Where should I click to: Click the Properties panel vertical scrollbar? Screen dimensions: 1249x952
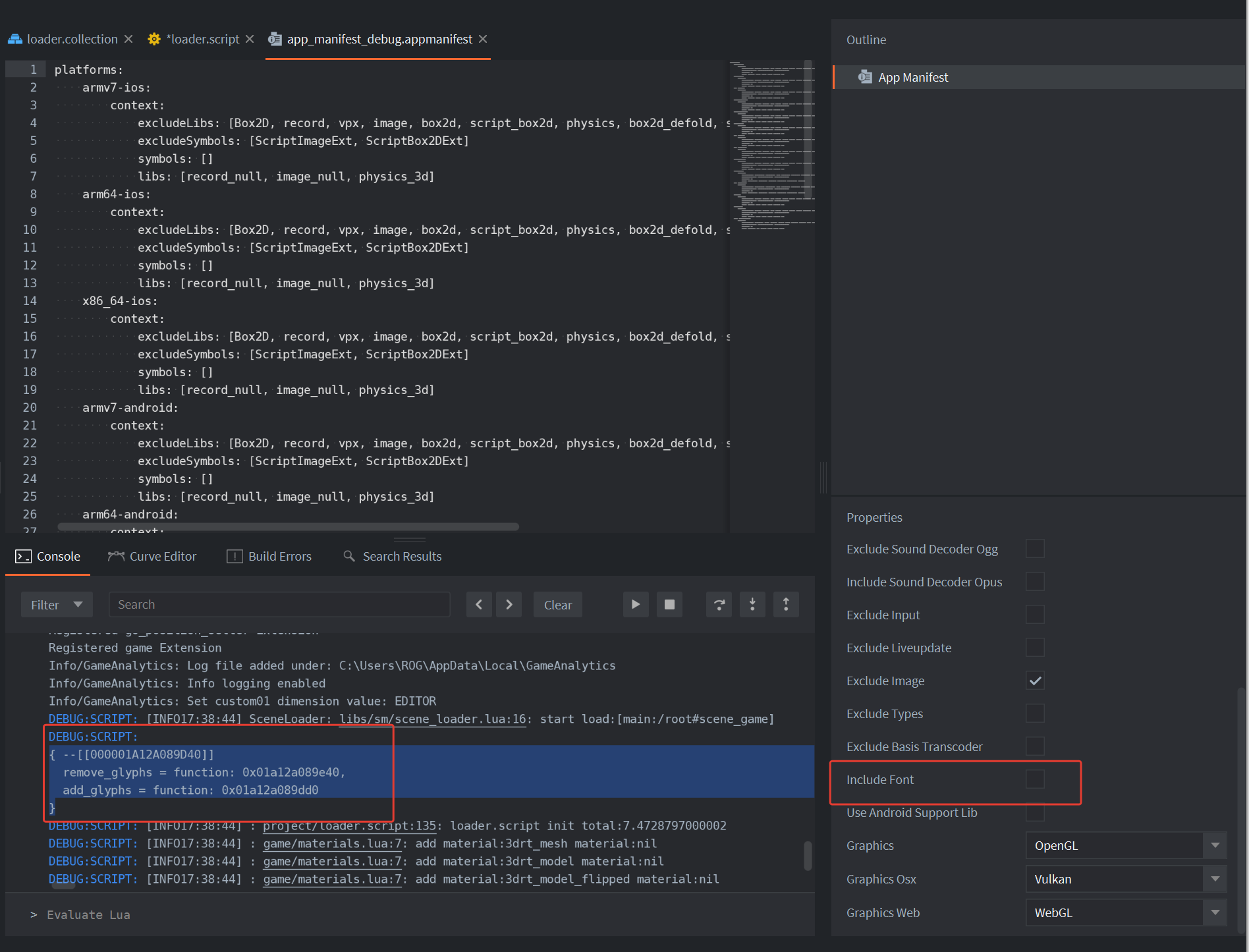pos(1241,809)
